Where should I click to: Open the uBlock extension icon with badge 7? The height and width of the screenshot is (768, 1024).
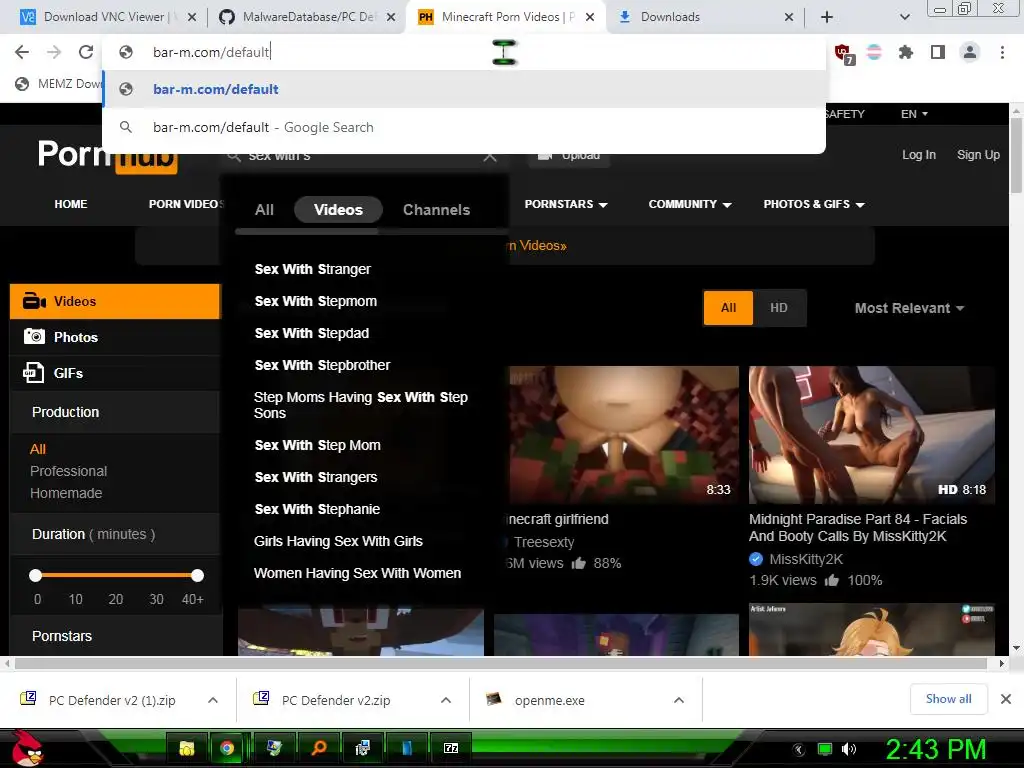click(x=843, y=53)
